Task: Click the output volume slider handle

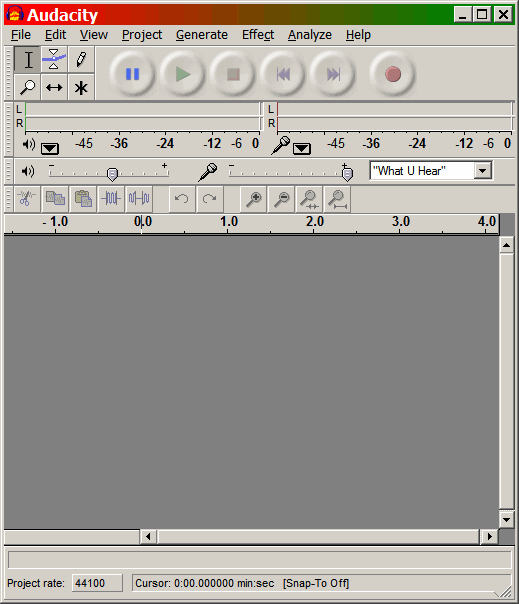Action: coord(112,174)
